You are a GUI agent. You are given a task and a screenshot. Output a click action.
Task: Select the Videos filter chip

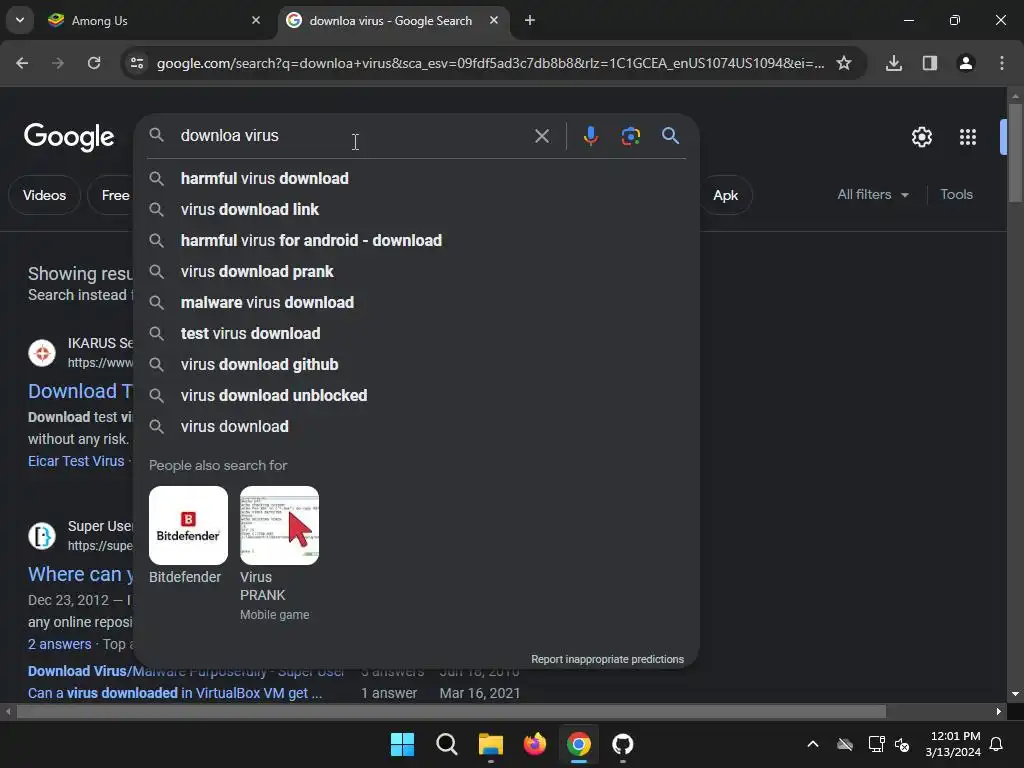[44, 195]
